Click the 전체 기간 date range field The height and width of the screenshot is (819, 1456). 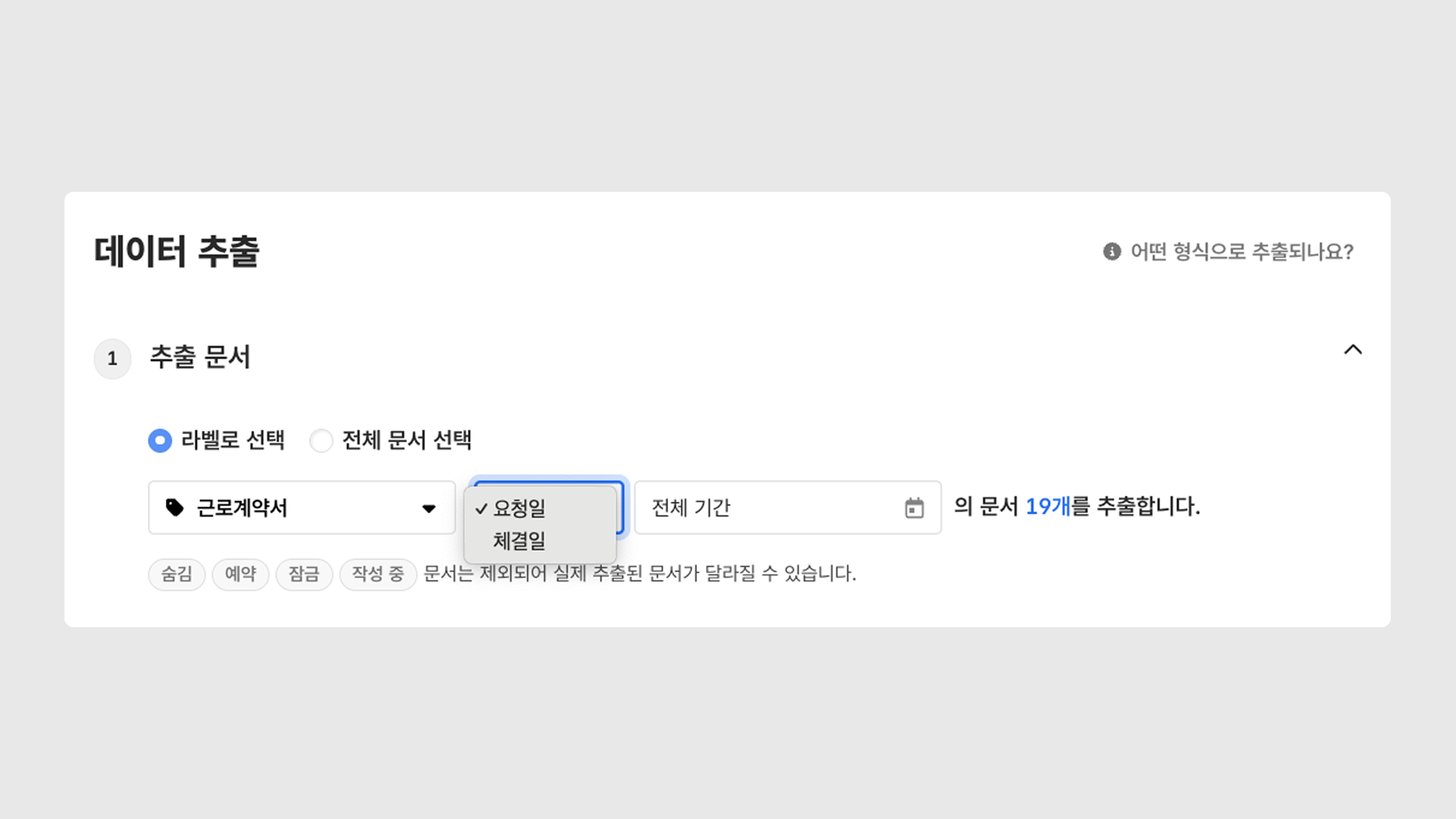tap(769, 508)
